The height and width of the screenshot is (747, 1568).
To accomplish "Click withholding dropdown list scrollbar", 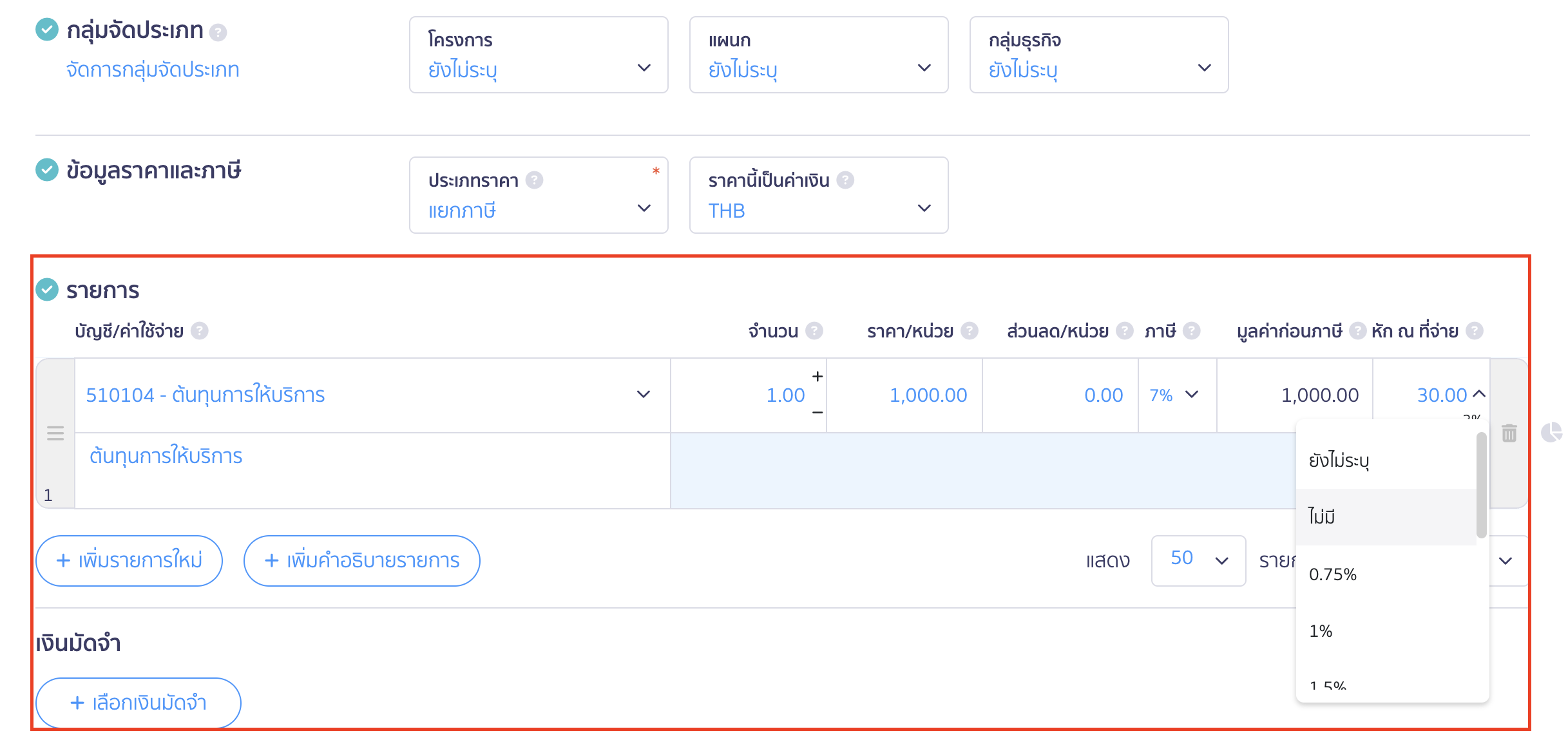I will pos(1482,485).
